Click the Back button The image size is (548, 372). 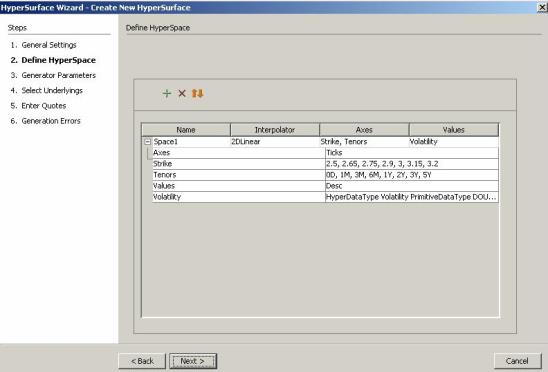pyautogui.click(x=142, y=361)
